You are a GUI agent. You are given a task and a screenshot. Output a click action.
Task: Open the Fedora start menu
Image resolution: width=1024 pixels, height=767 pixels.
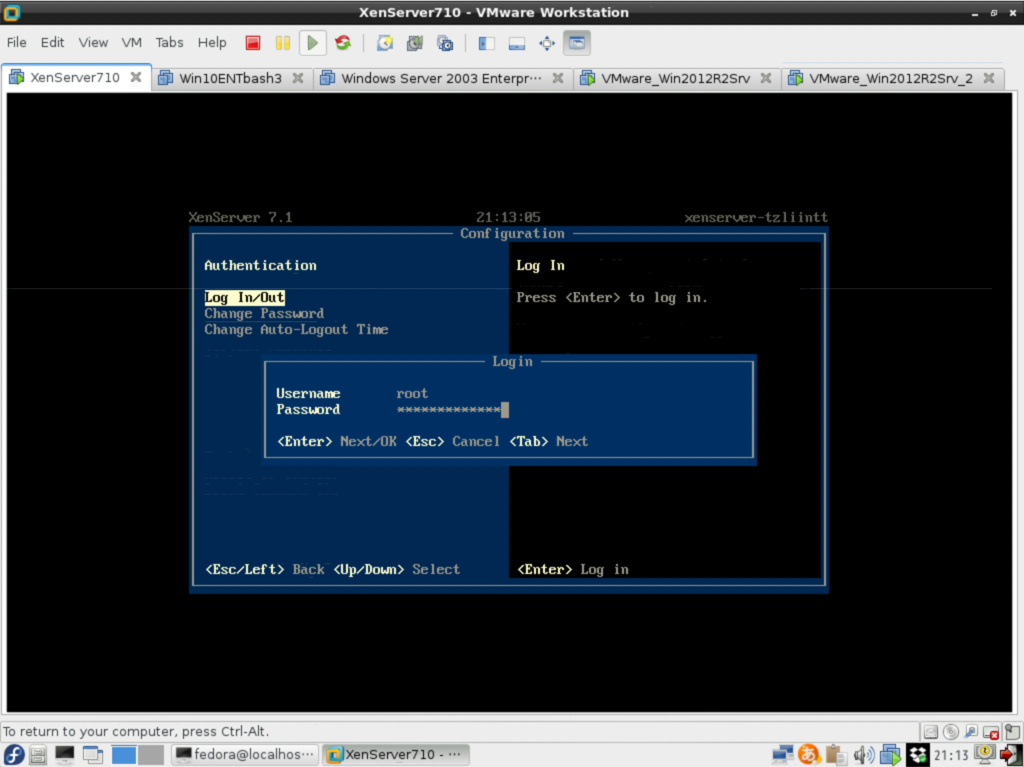14,755
